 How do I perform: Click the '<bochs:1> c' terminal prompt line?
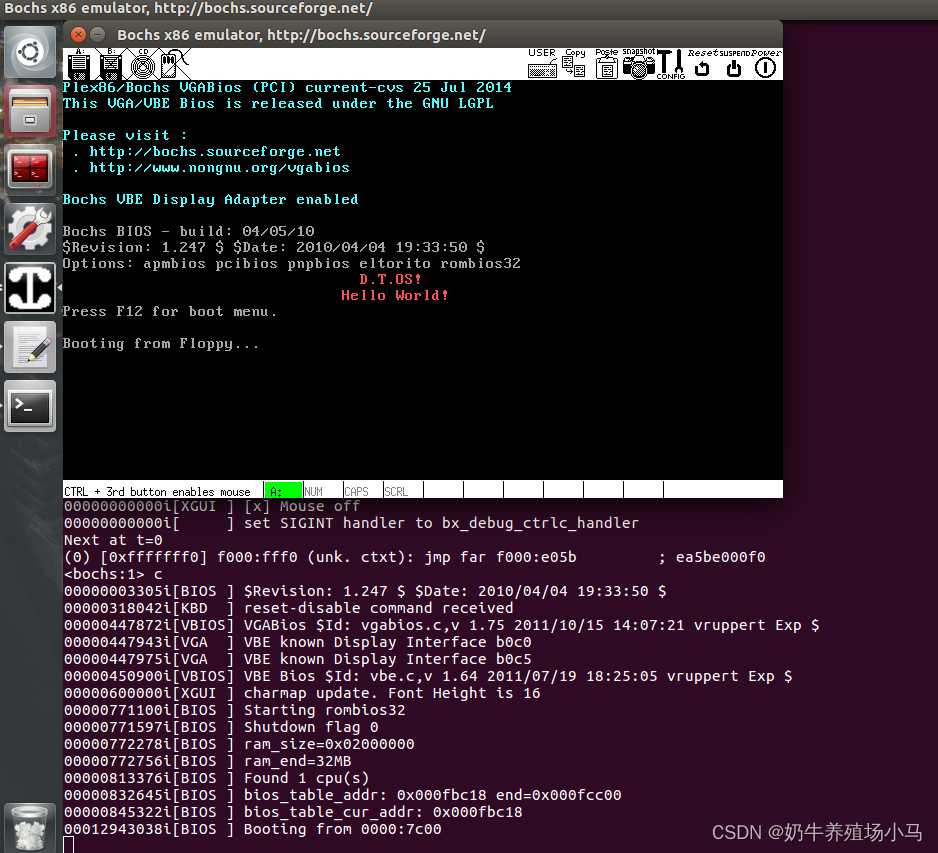pos(113,574)
